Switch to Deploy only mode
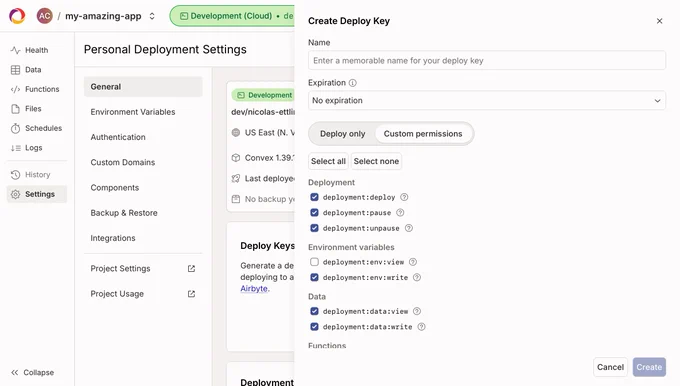The image size is (680, 386). (x=343, y=134)
